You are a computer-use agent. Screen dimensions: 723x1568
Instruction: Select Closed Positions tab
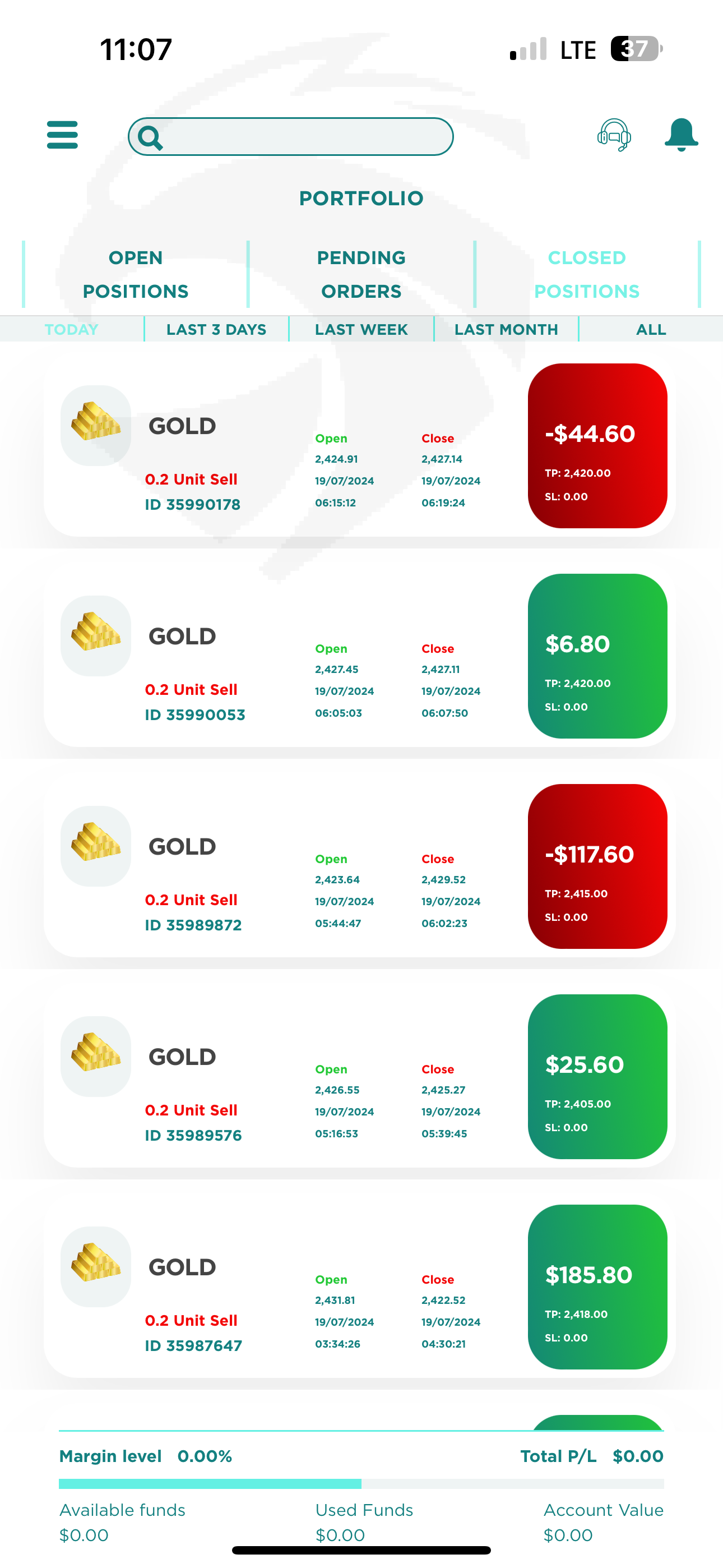(587, 275)
